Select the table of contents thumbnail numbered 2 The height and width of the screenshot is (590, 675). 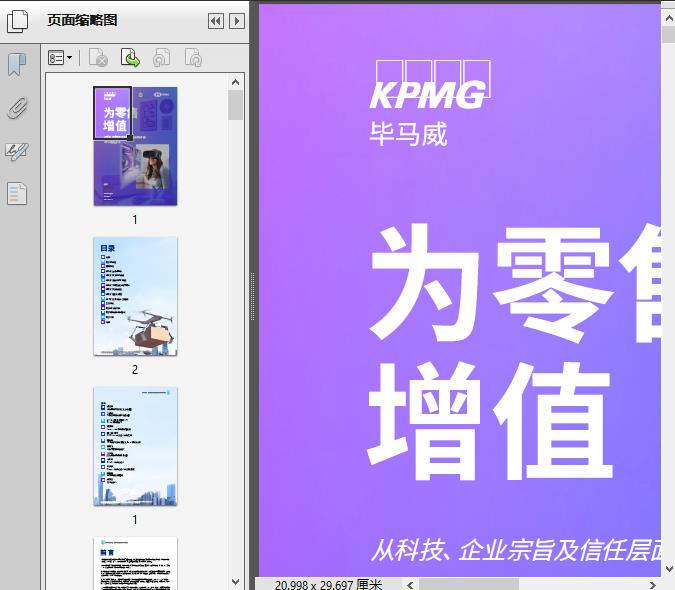click(135, 296)
